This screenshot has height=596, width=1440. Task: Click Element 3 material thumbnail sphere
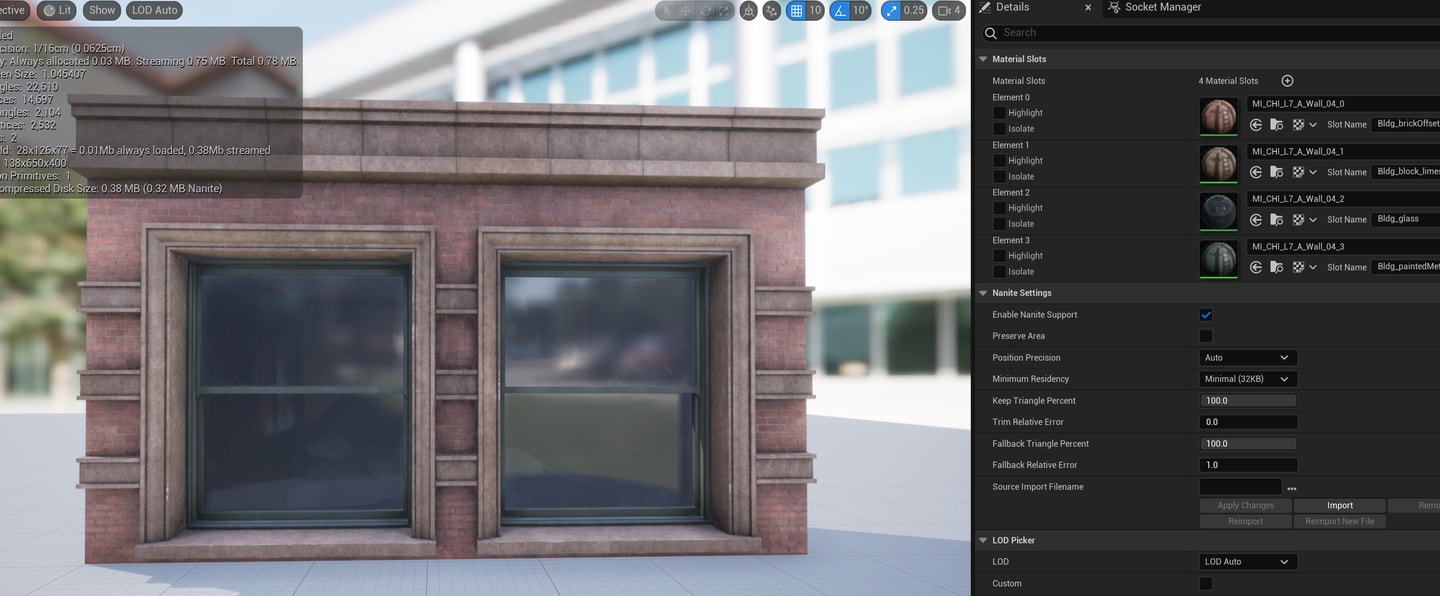[1219, 260]
